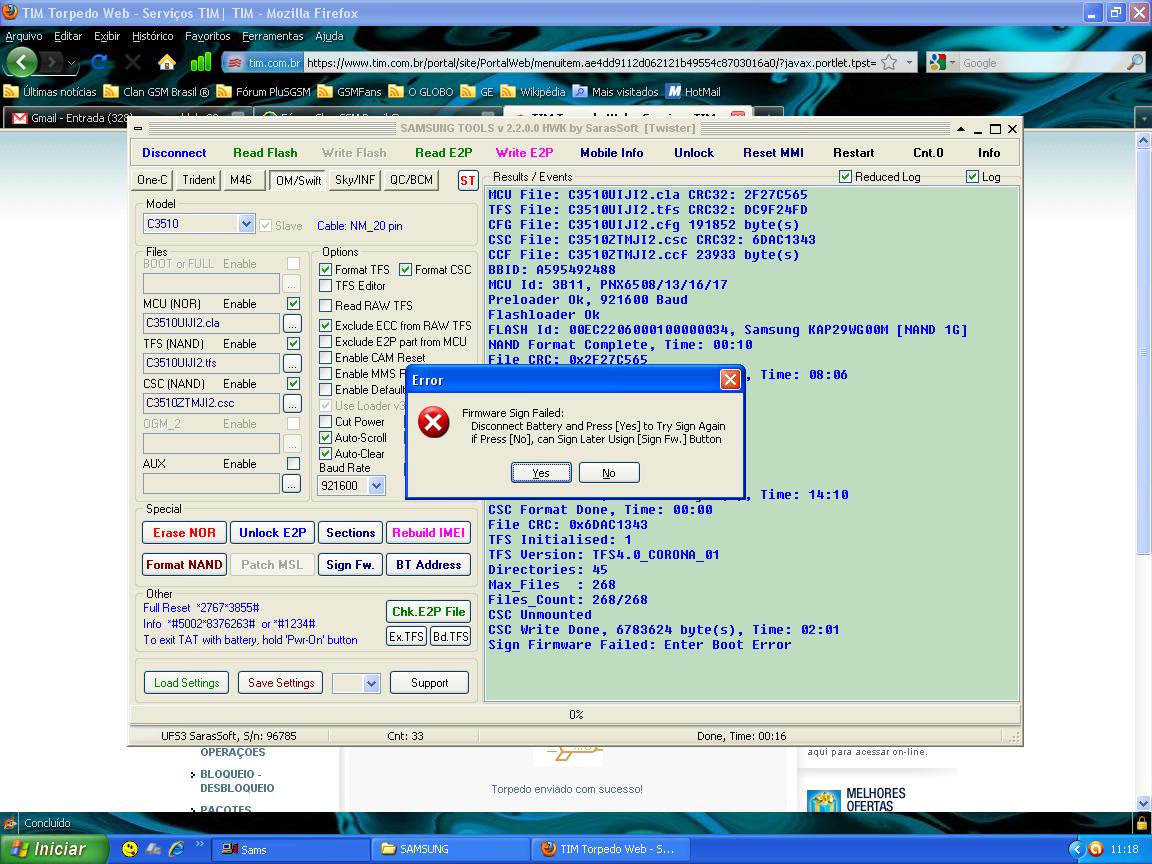Toggle Exclude ECC from RAW TFS

325,325
